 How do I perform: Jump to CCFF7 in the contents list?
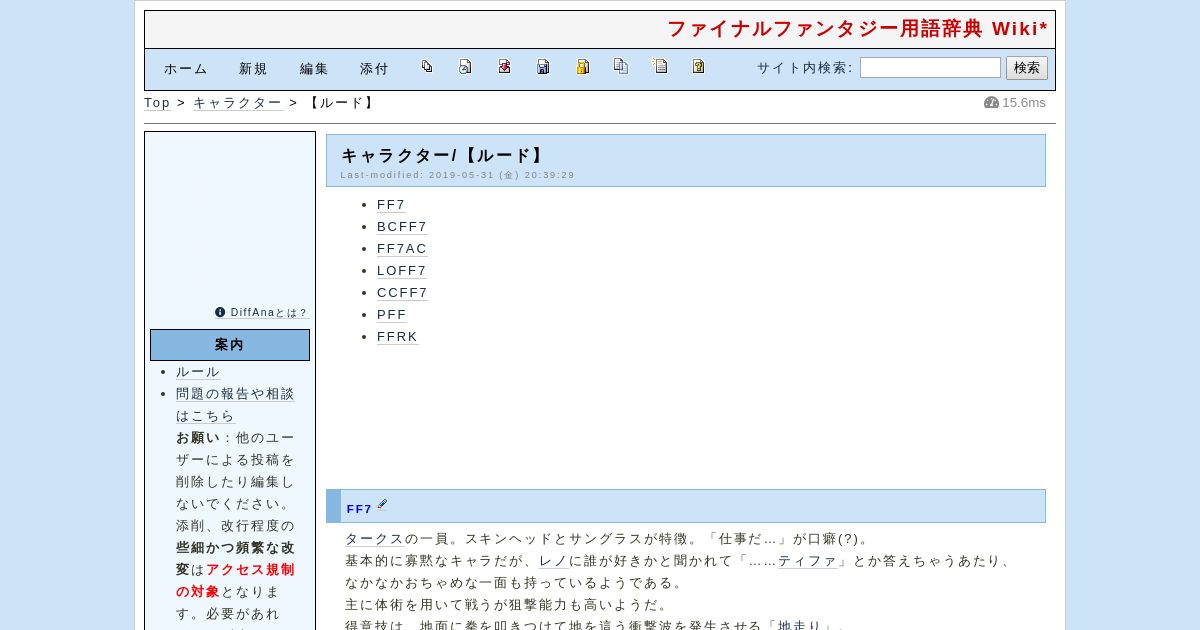pos(402,293)
